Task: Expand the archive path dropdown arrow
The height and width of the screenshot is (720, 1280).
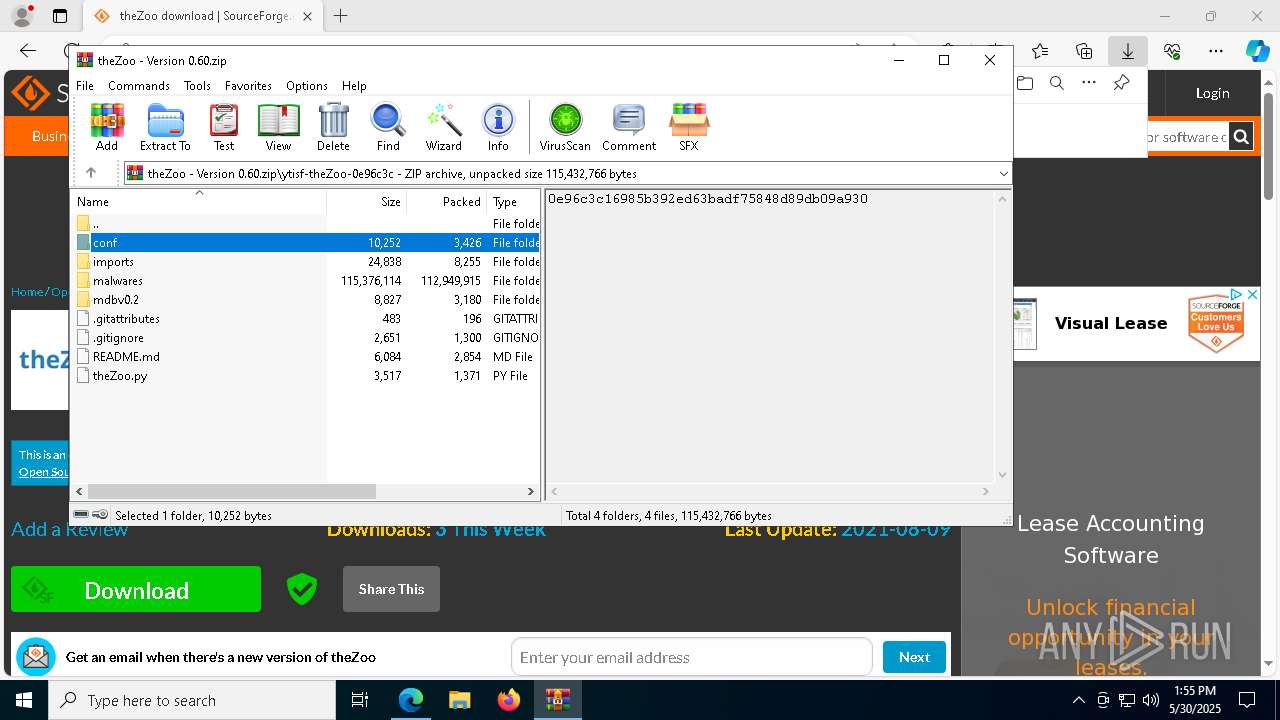Action: coord(1003,174)
